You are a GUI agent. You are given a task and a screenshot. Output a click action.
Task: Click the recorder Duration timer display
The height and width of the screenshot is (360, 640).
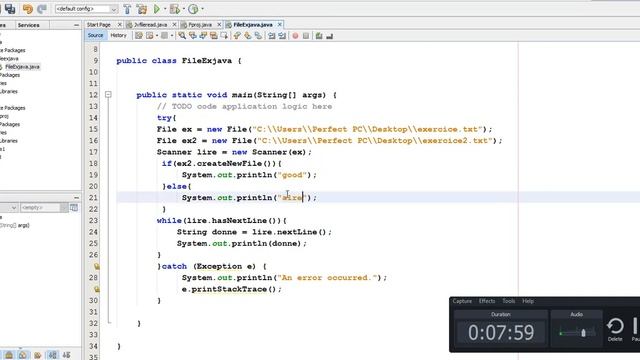[x=501, y=332]
